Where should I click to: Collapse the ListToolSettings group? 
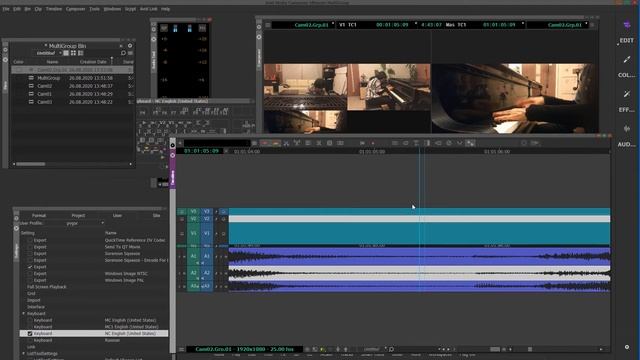23,353
